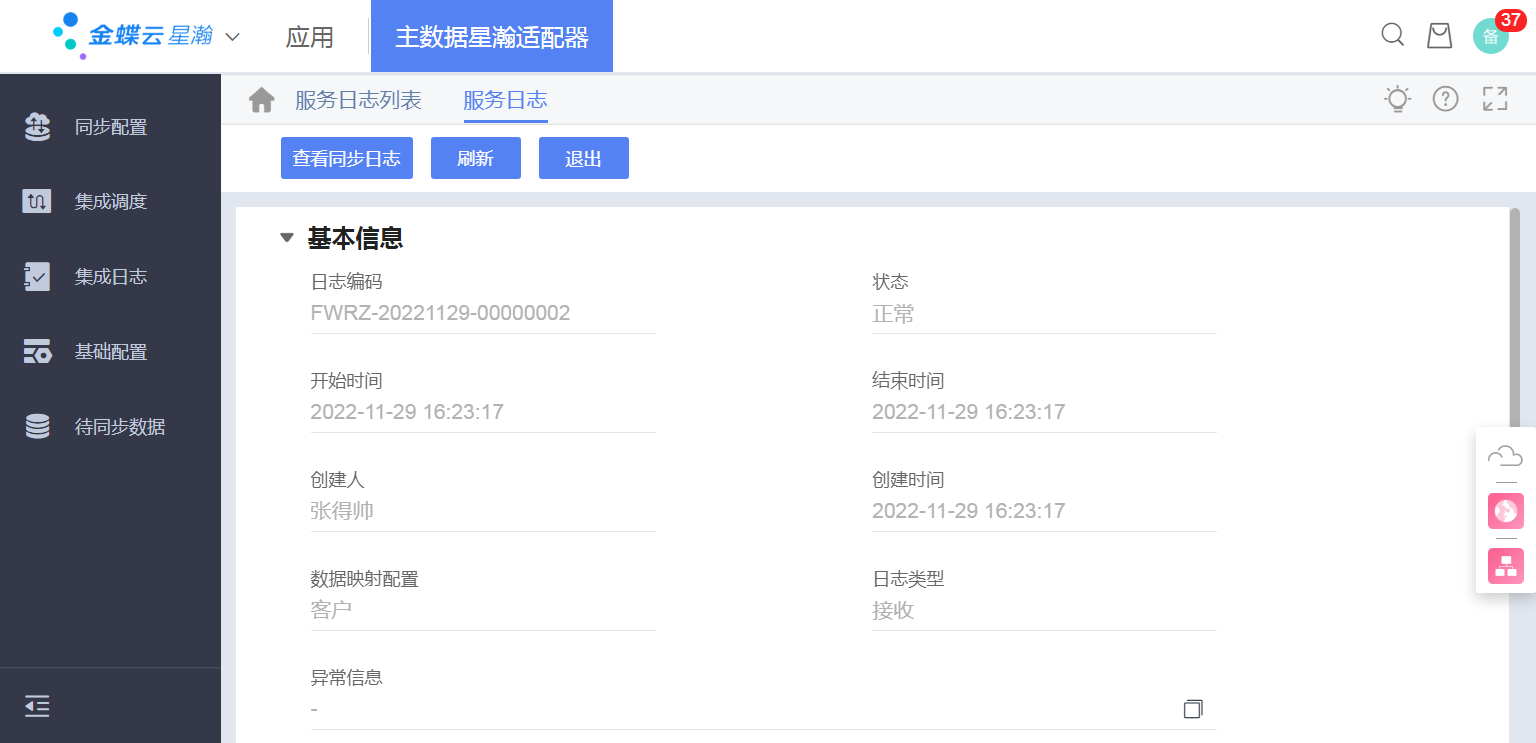The image size is (1536, 743).
Task: Click the 待同步数据 database icon
Action: [37, 427]
